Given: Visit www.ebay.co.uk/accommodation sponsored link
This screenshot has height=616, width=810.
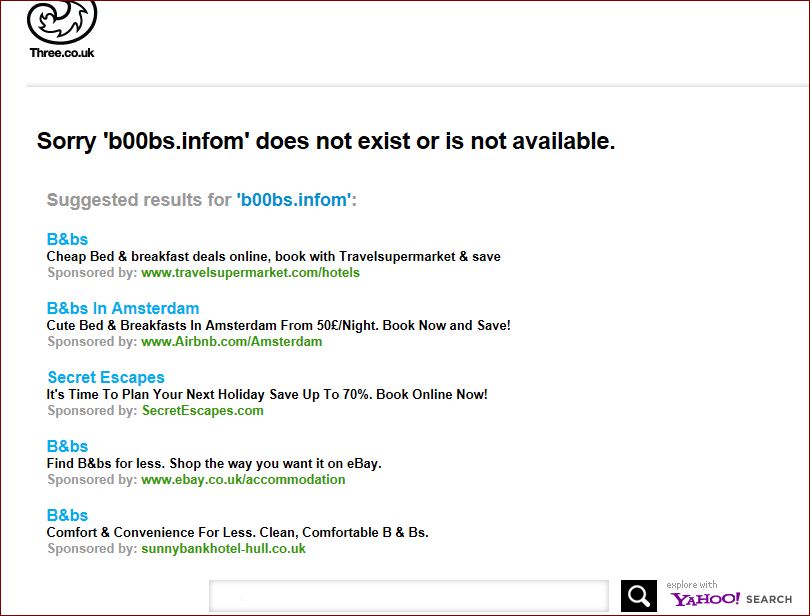Looking at the screenshot, I should (243, 480).
